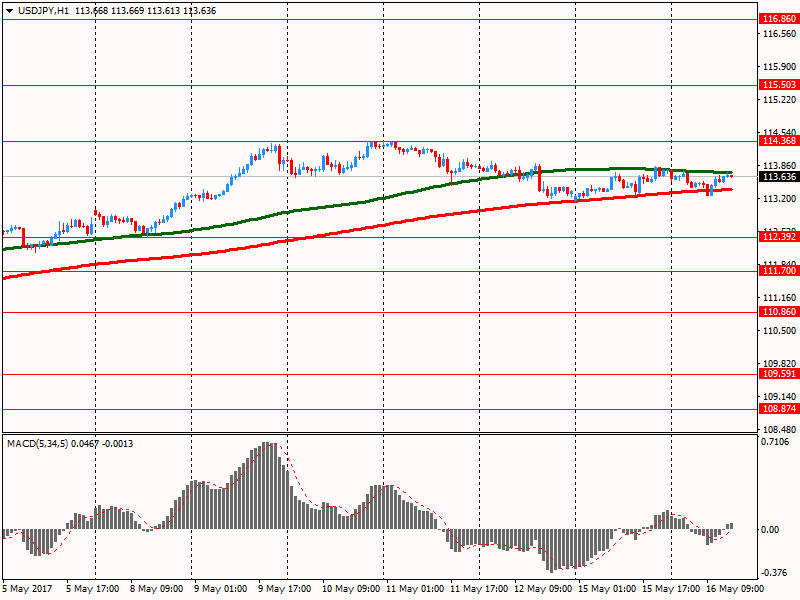Image resolution: width=800 pixels, height=600 pixels.
Task: Click the 110.500 price scale value
Action: (779, 331)
